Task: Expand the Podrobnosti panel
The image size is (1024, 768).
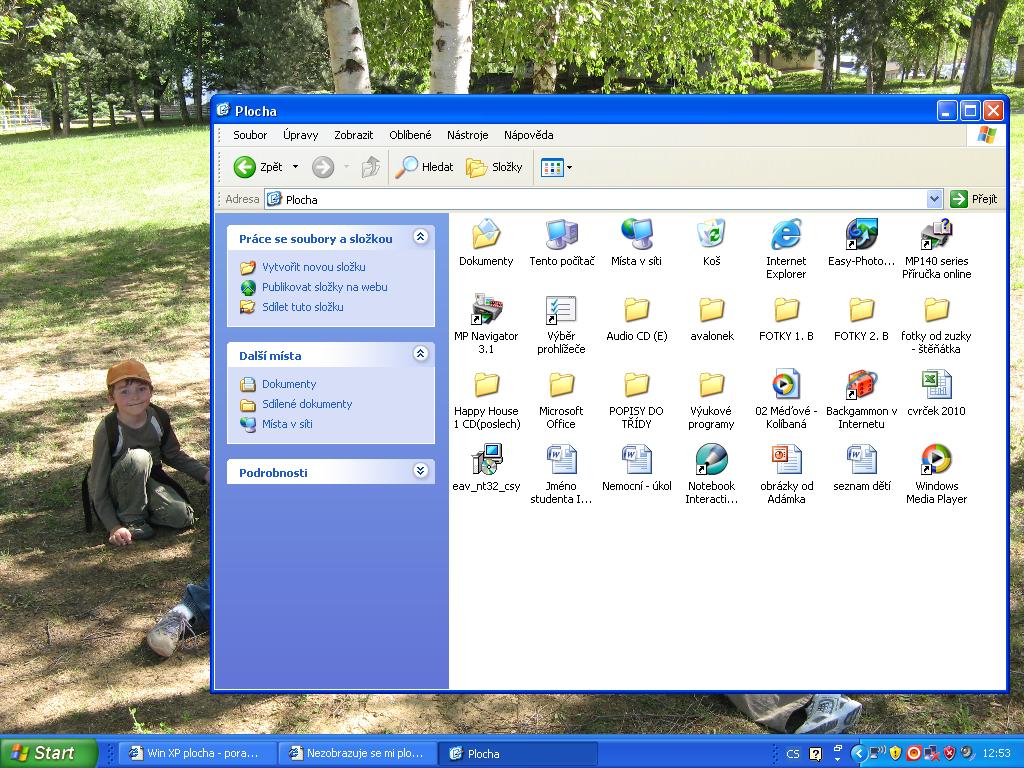Action: 420,471
